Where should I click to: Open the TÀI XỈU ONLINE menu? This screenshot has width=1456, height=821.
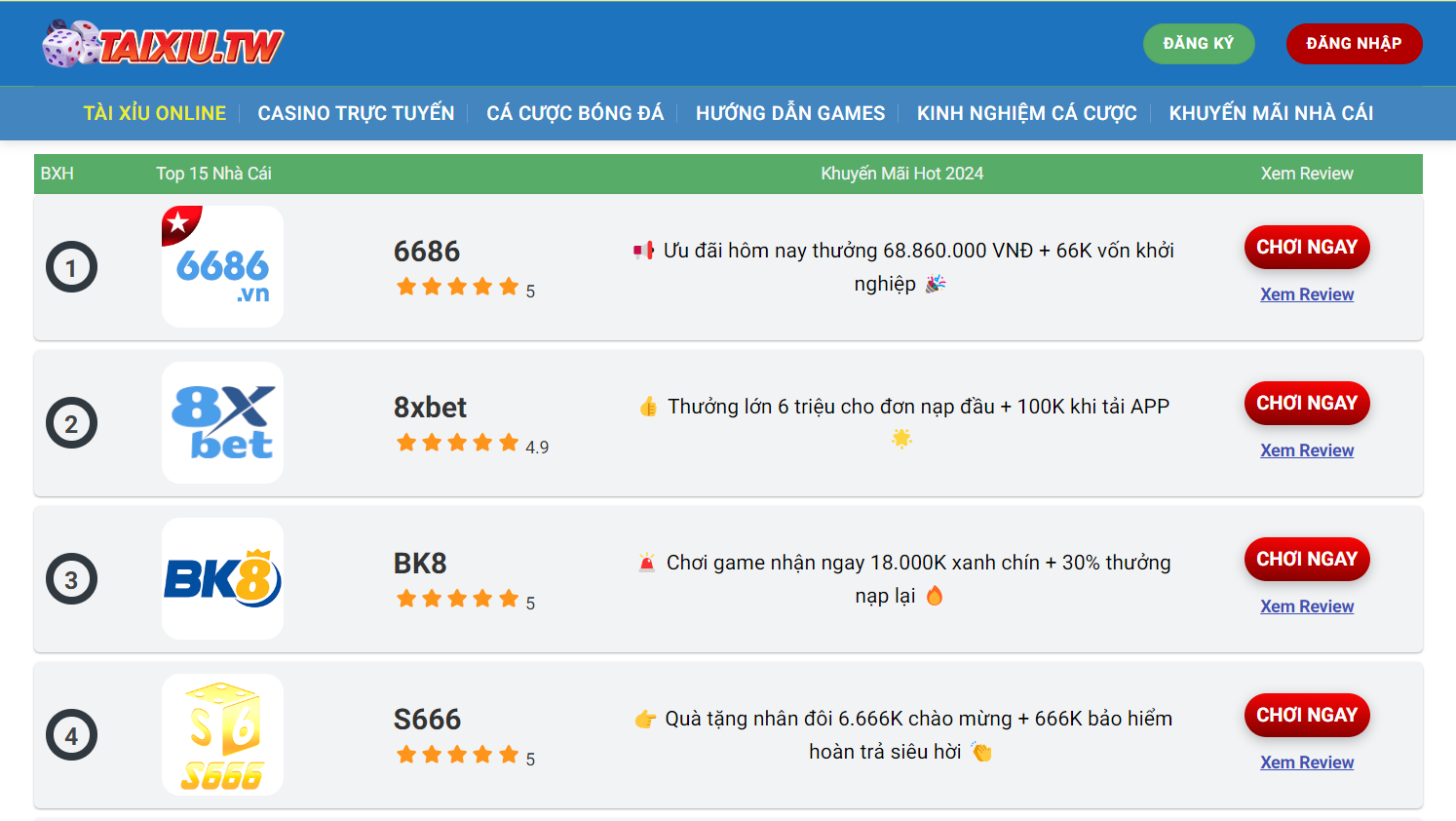click(155, 113)
